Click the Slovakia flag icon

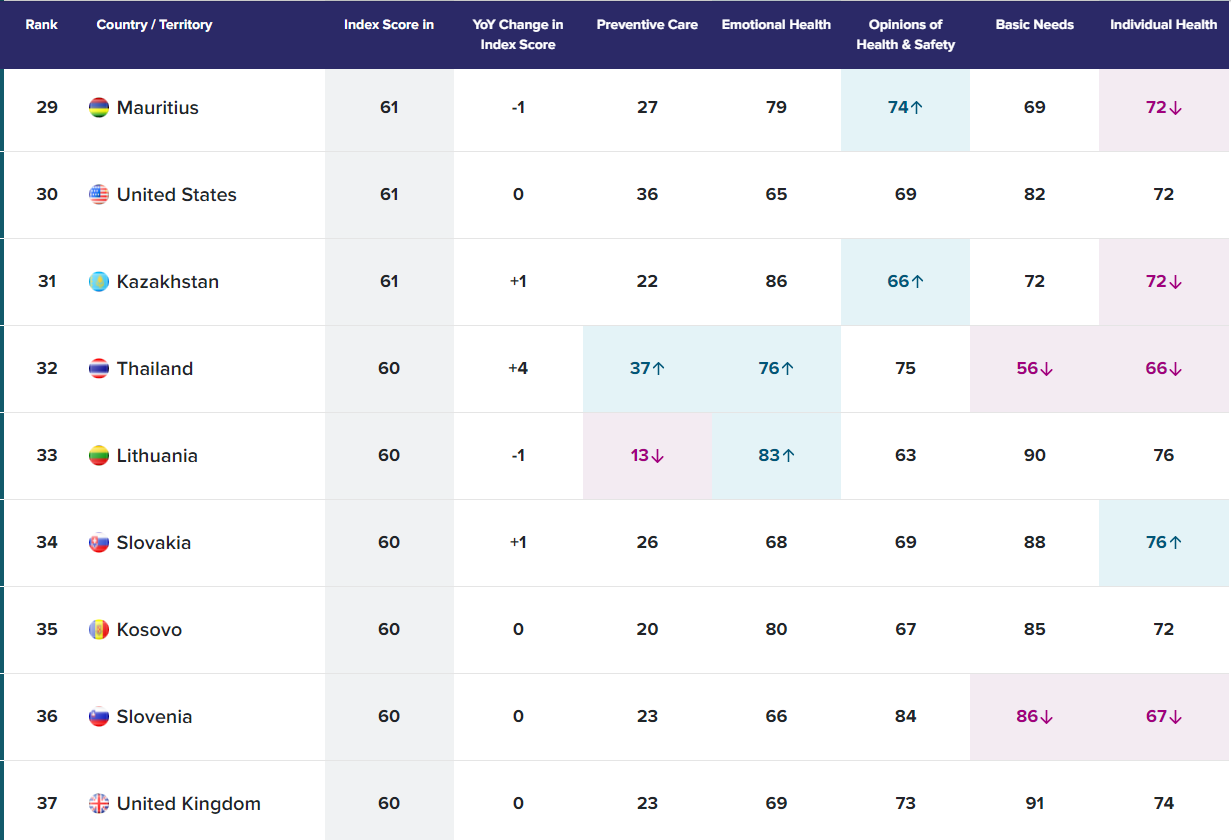coord(99,543)
